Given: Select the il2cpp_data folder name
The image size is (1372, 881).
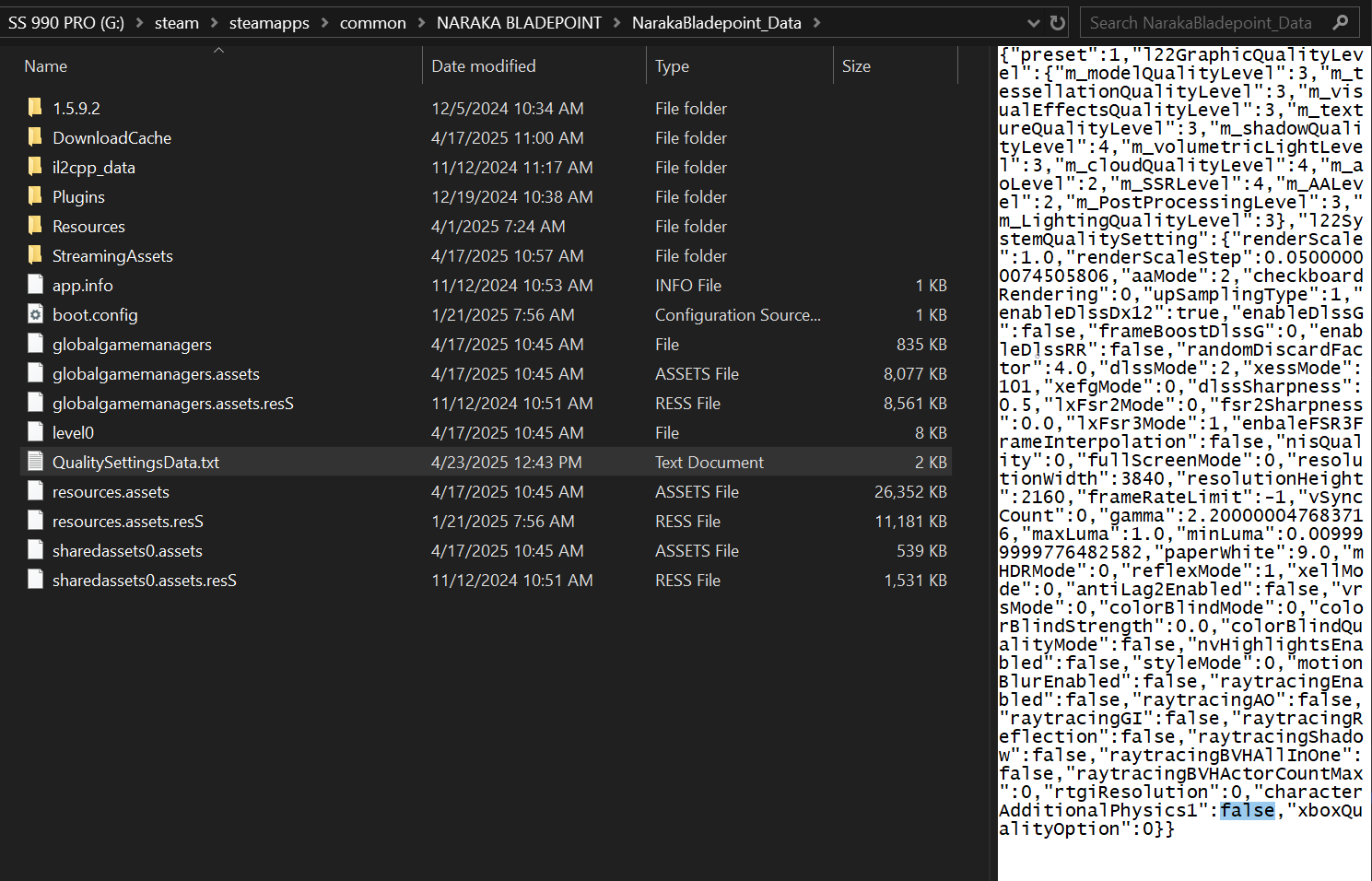Looking at the screenshot, I should coord(94,168).
